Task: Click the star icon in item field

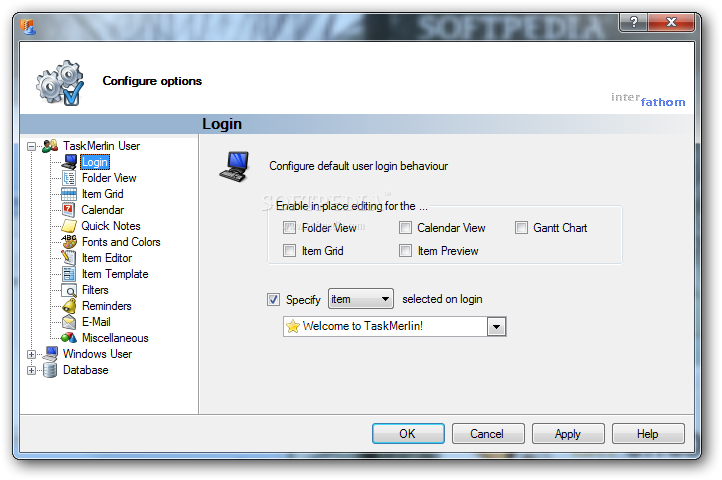Action: point(293,327)
